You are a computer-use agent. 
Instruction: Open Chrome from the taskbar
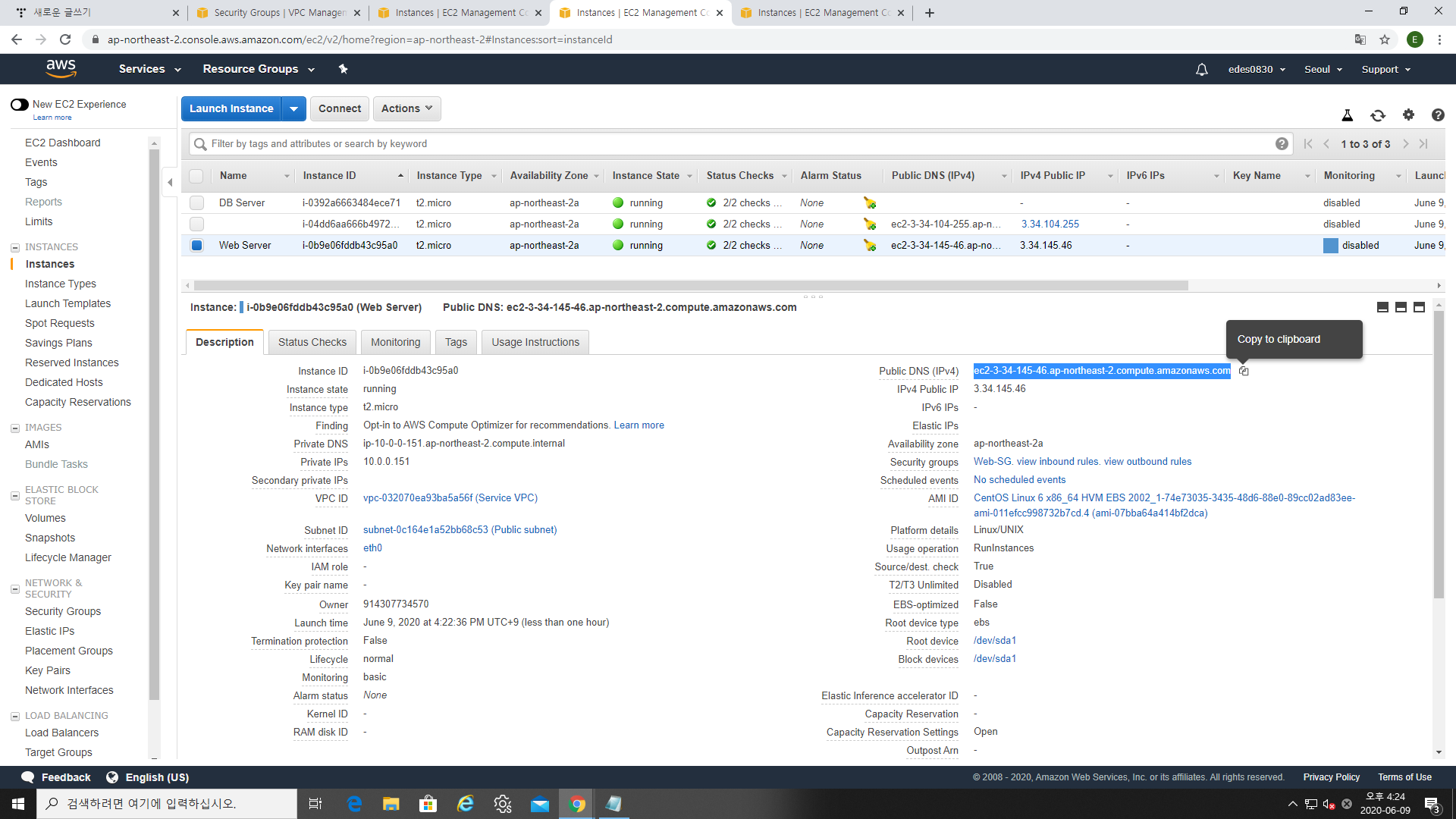pyautogui.click(x=577, y=804)
